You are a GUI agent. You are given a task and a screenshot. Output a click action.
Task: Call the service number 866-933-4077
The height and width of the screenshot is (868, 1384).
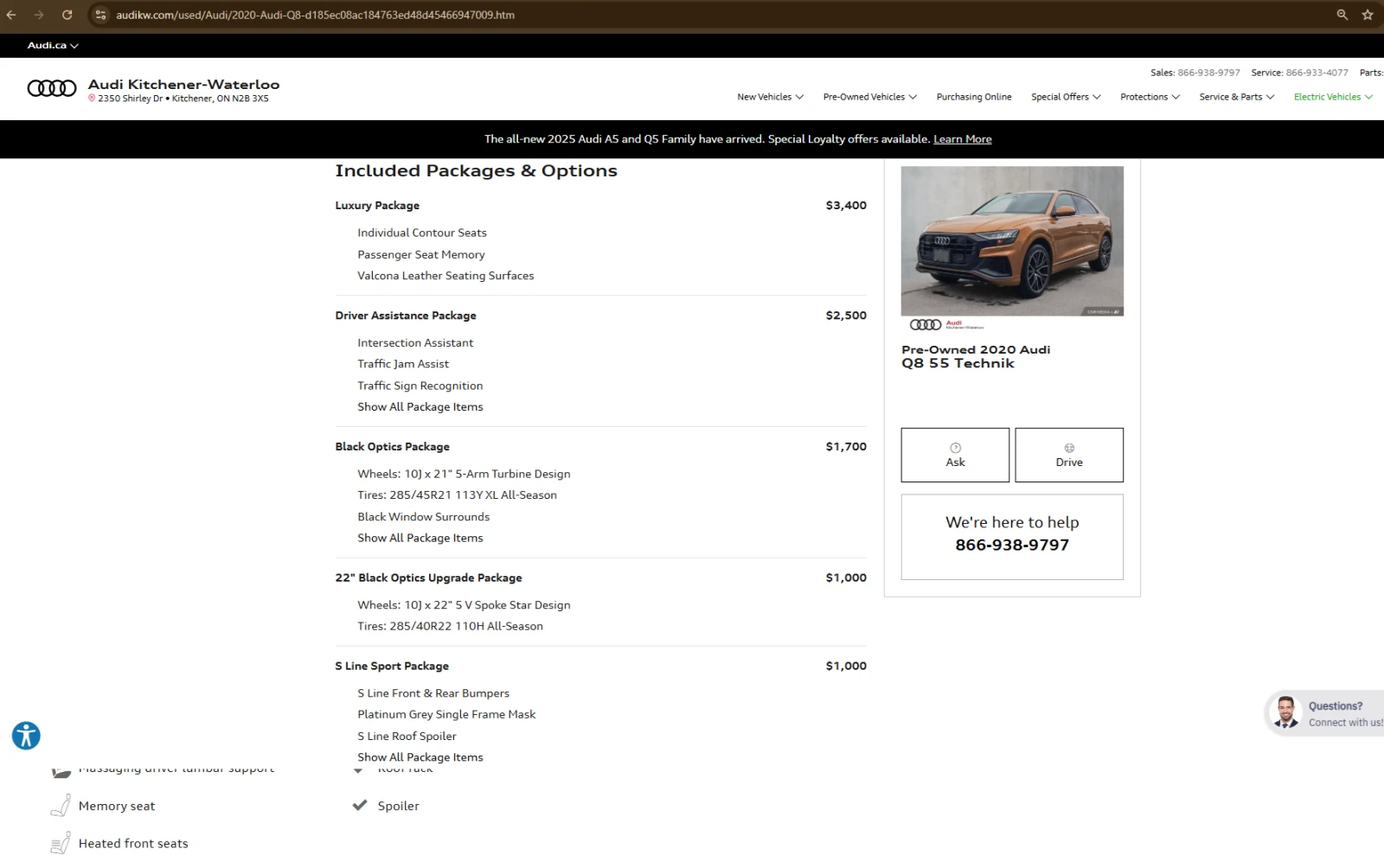point(1317,73)
